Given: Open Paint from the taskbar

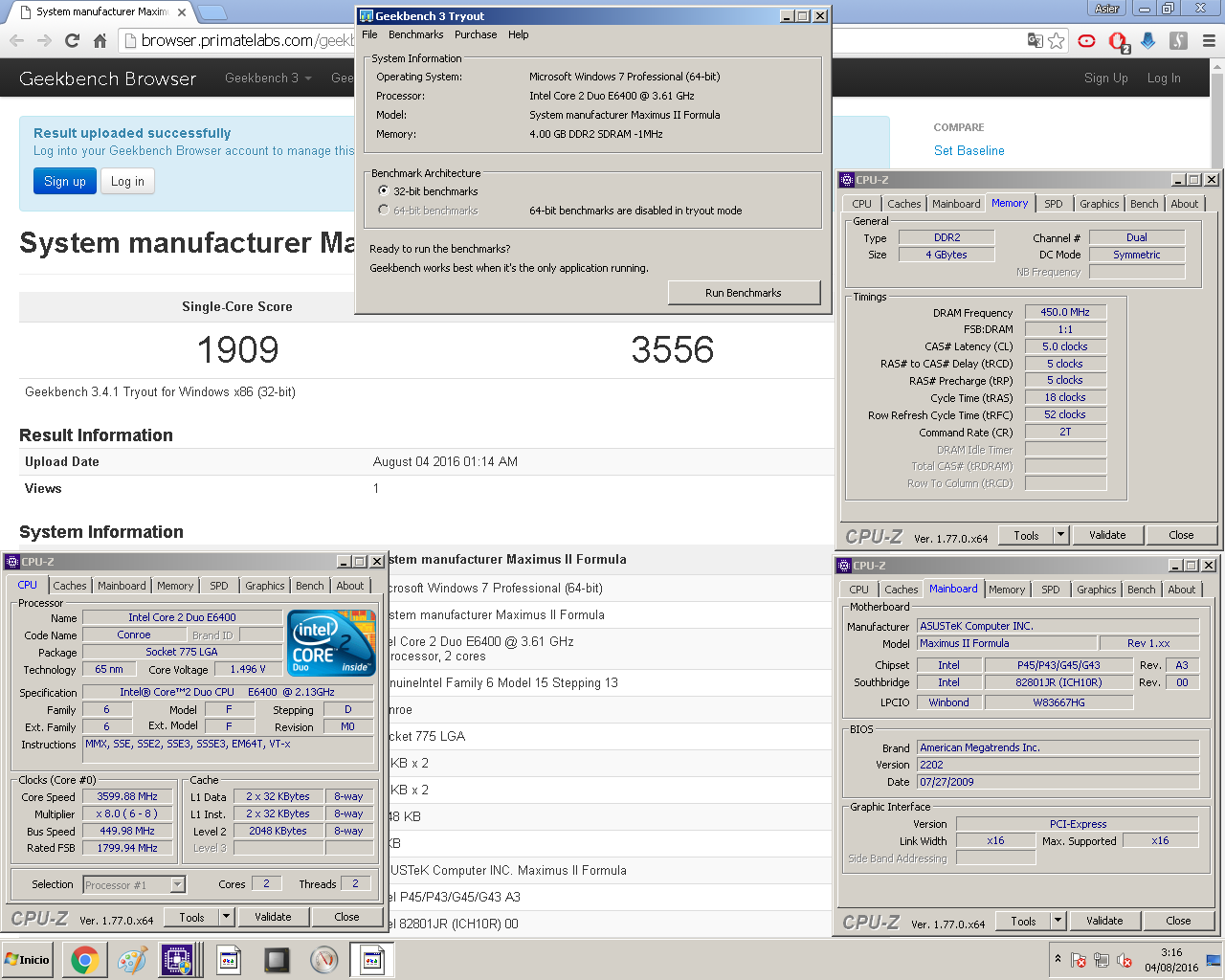Looking at the screenshot, I should tap(132, 960).
